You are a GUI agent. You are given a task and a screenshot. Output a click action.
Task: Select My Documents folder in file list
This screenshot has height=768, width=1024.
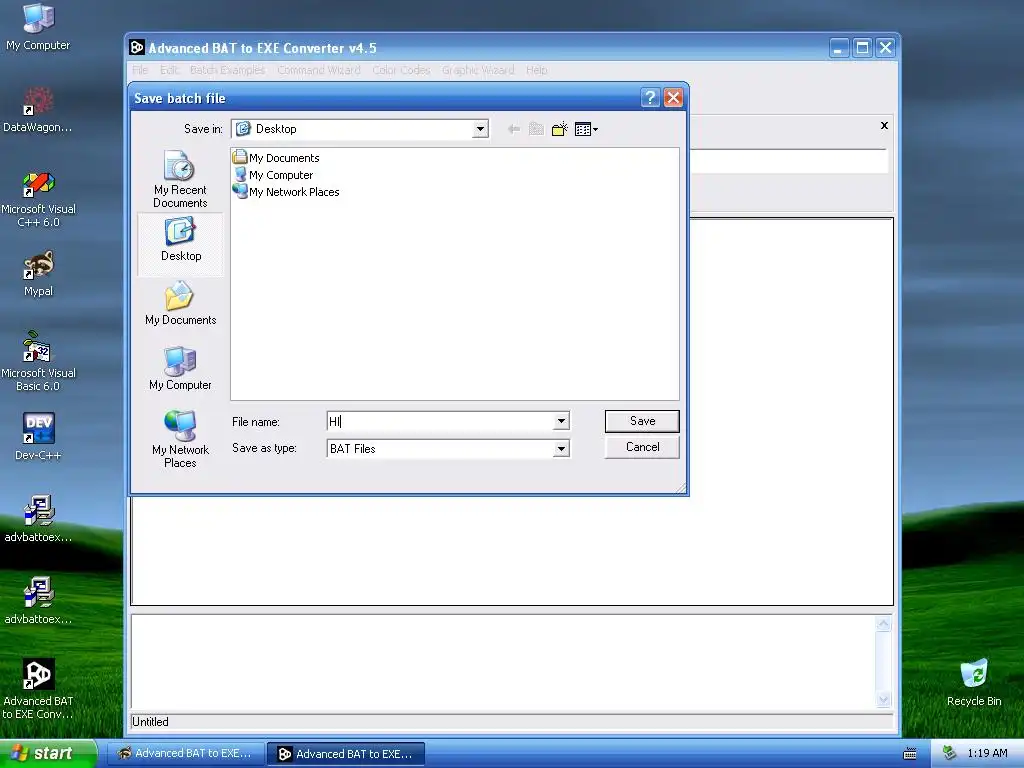(x=276, y=157)
